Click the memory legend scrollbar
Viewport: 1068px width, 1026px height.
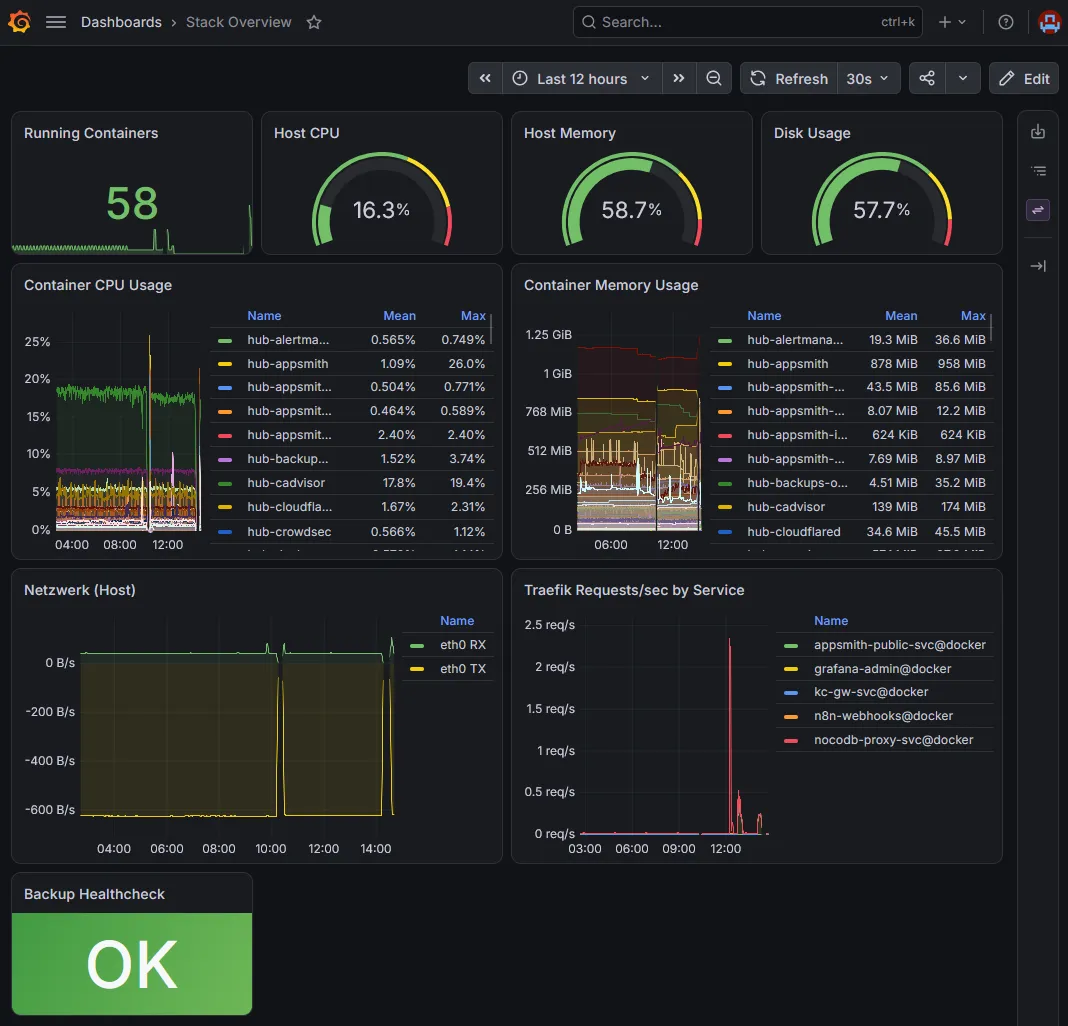(991, 327)
